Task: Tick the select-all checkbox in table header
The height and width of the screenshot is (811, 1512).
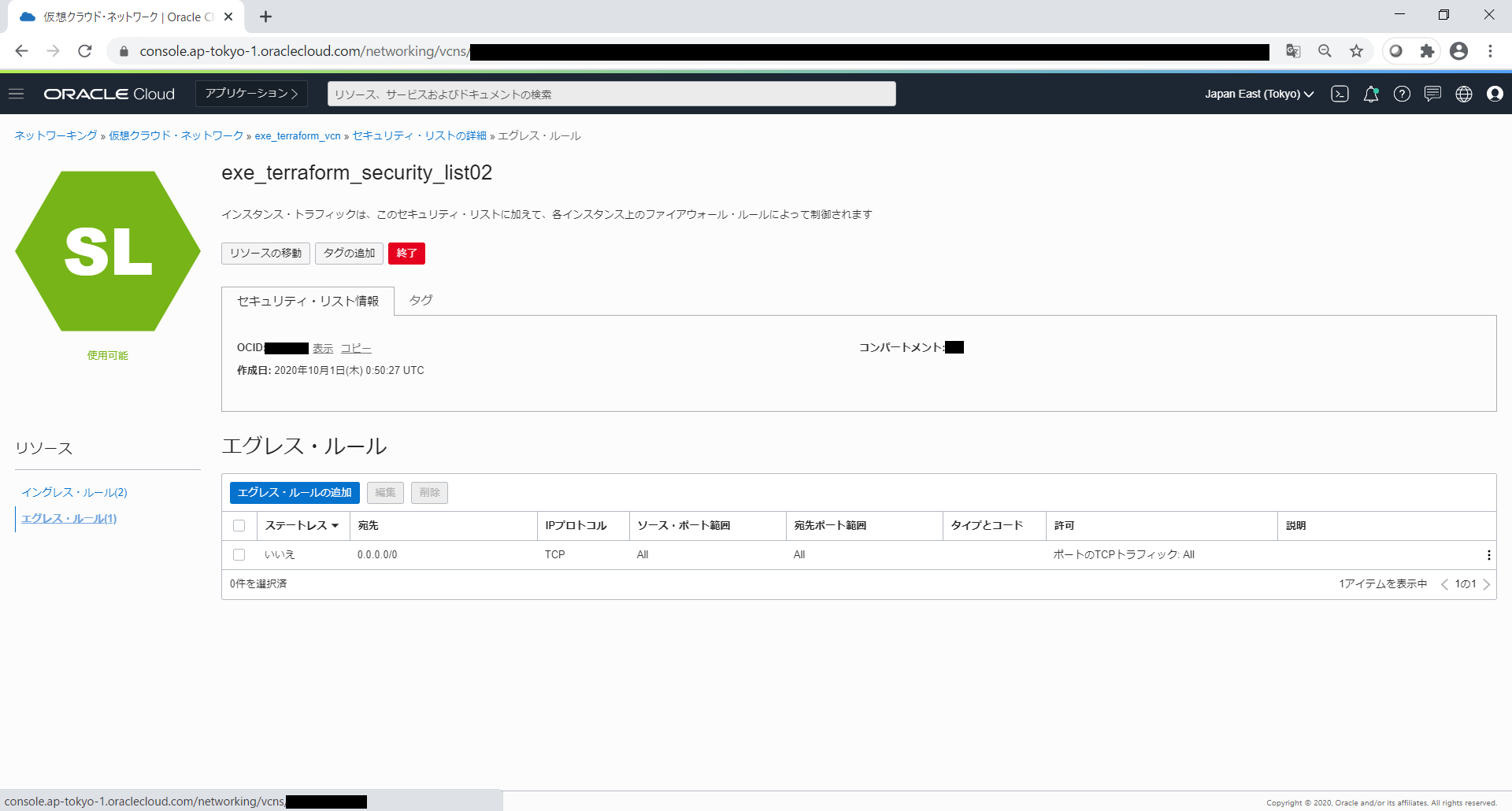Action: coord(239,526)
